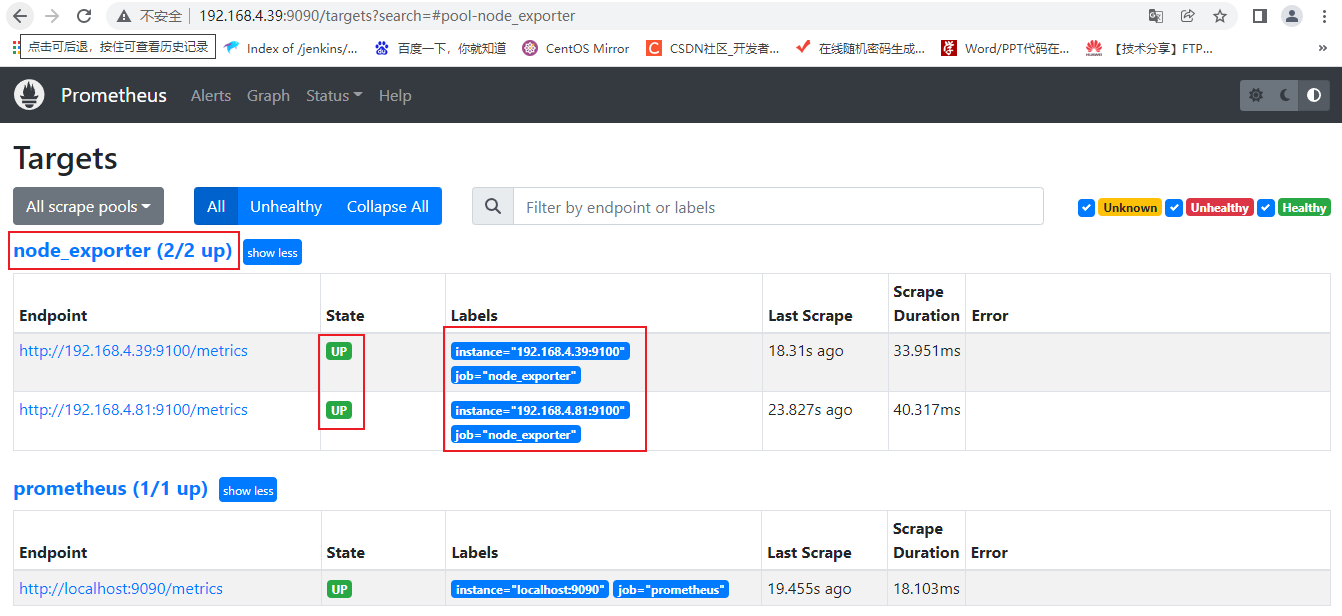Open All scrape pools dropdown
Image resolution: width=1342 pixels, height=616 pixels.
pos(88,206)
